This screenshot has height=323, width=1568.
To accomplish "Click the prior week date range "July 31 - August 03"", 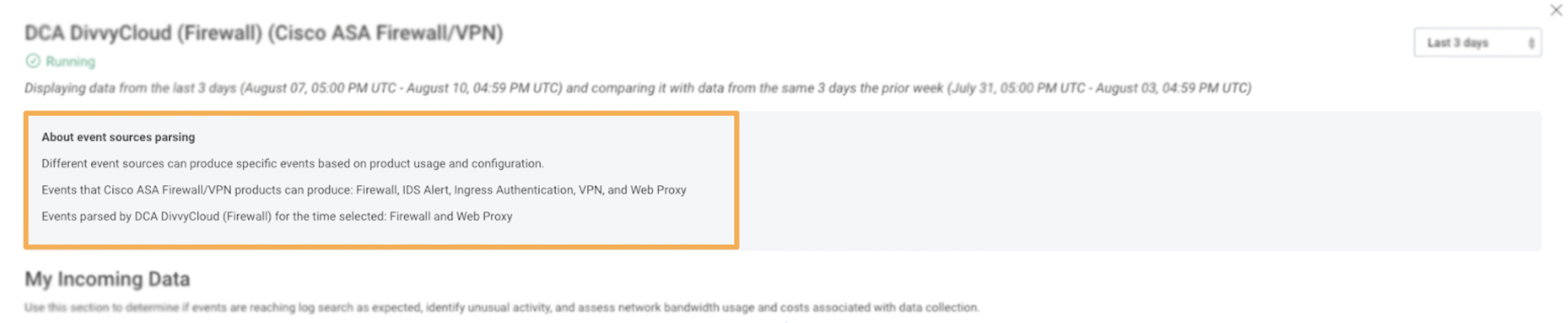I will (x=1099, y=88).
